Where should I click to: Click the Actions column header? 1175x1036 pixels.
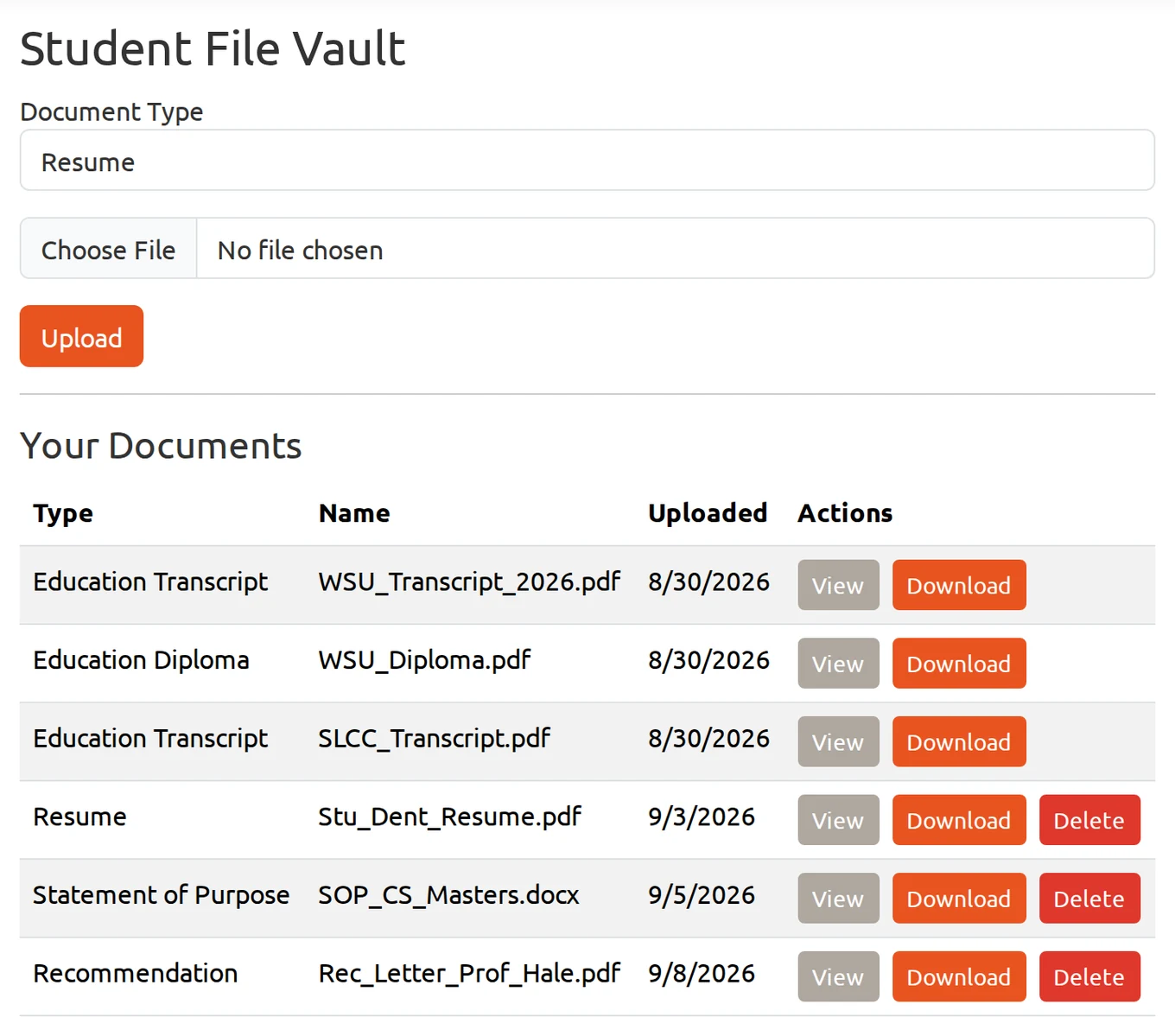845,513
